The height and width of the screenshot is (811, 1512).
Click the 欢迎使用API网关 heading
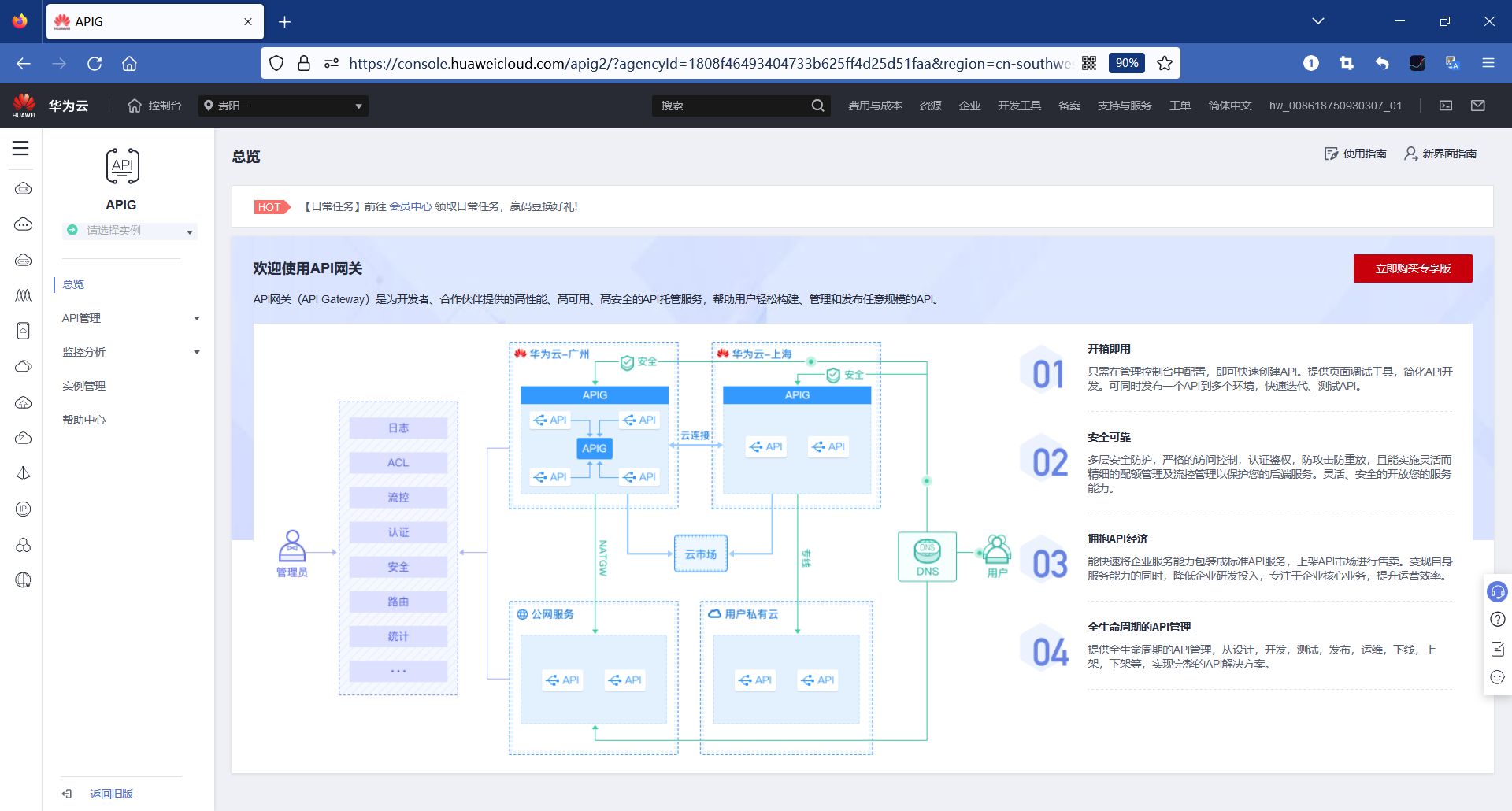coord(307,268)
